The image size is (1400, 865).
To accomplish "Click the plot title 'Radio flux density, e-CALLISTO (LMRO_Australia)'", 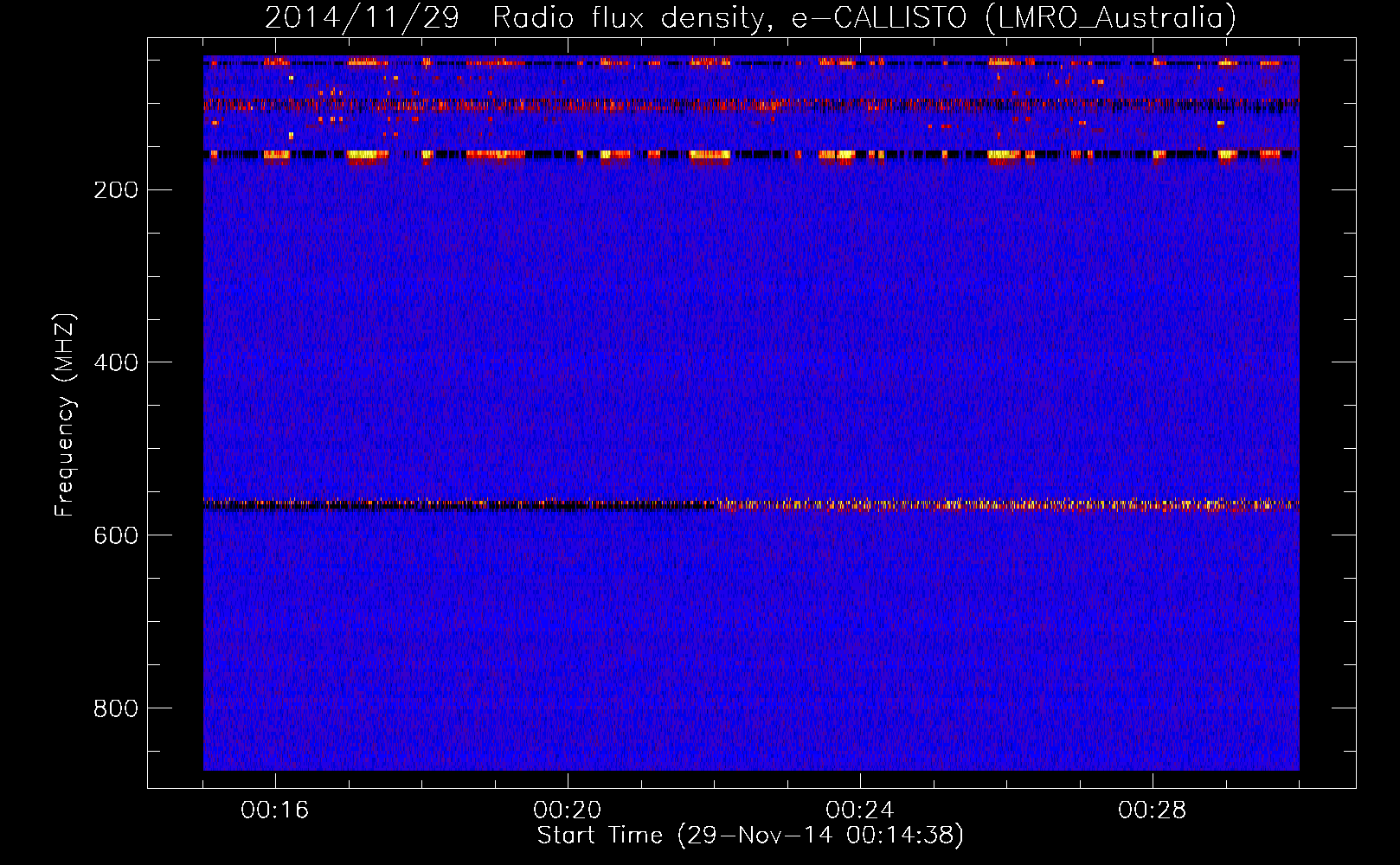I will (x=864, y=17).
